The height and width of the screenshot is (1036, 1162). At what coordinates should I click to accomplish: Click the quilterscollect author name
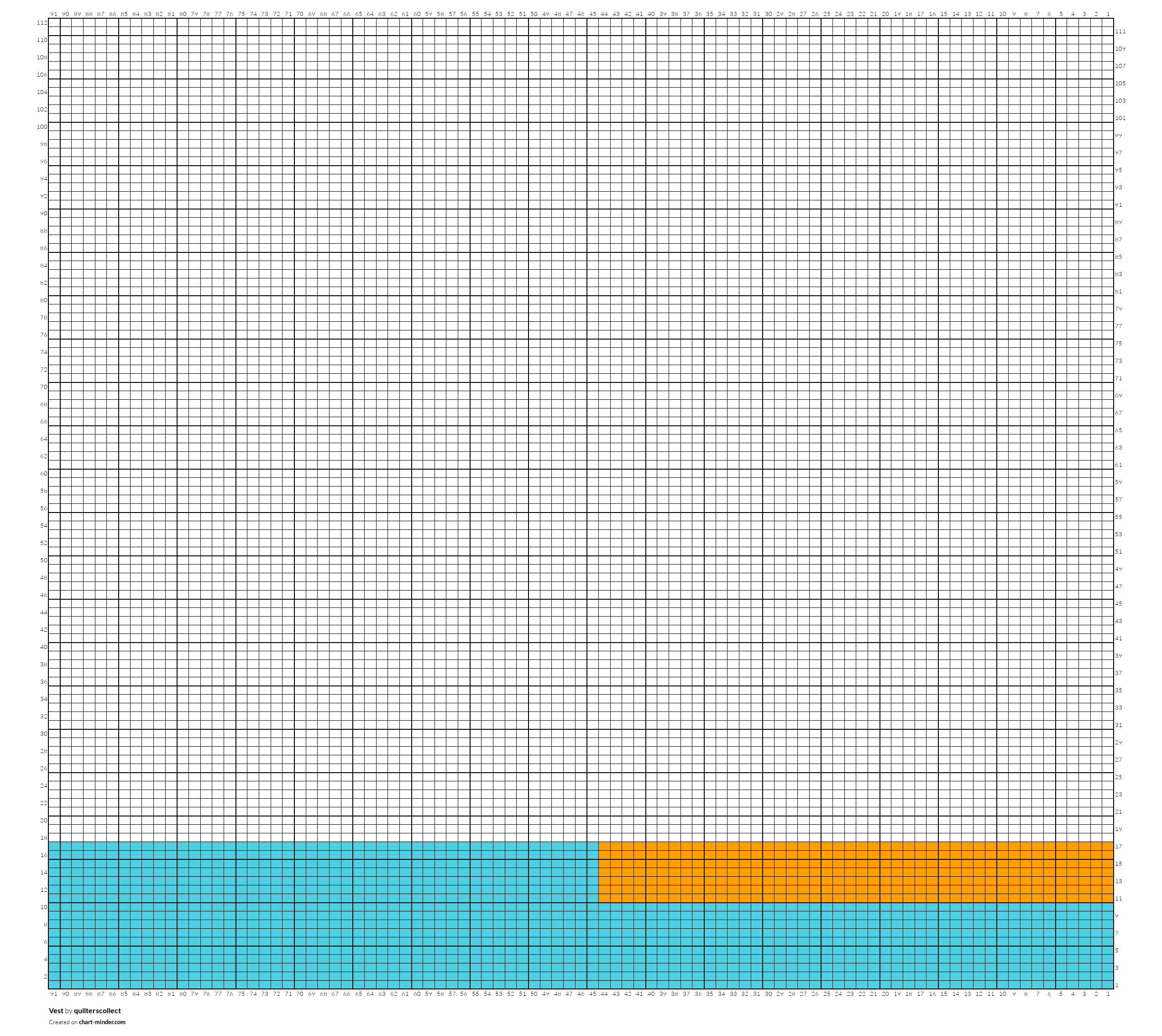tap(97, 1010)
